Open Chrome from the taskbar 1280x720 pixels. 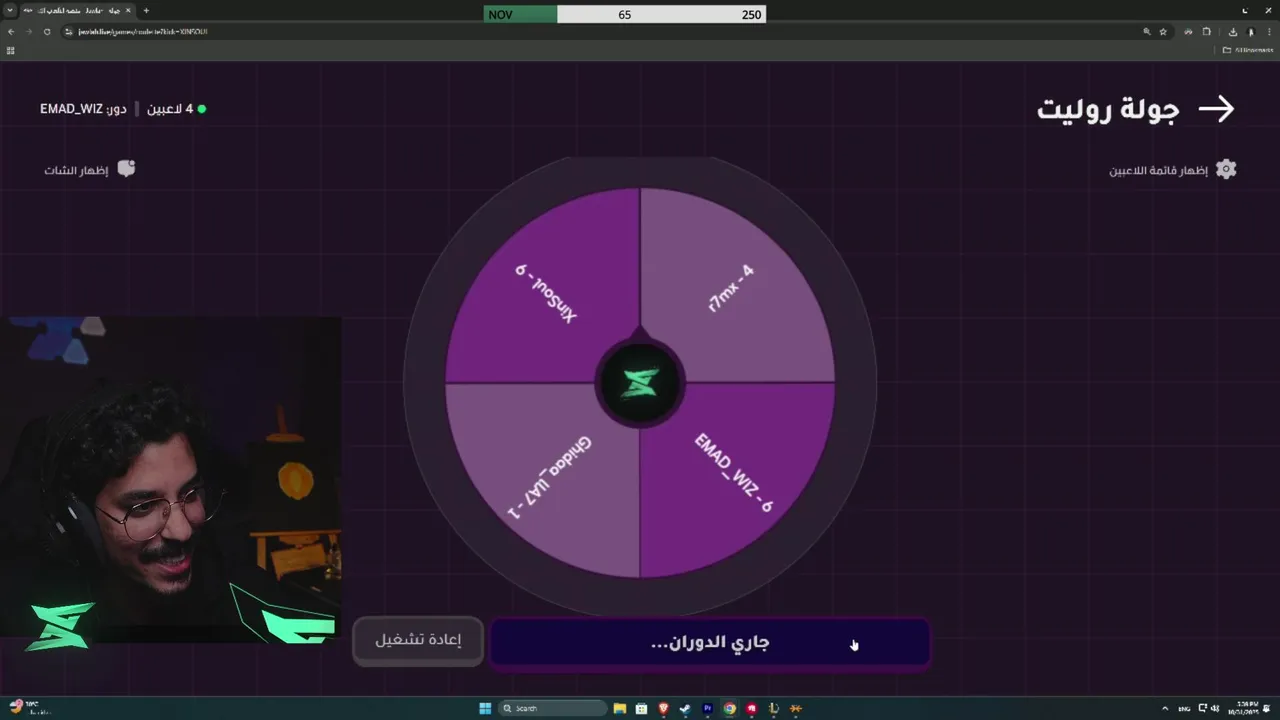tap(730, 708)
